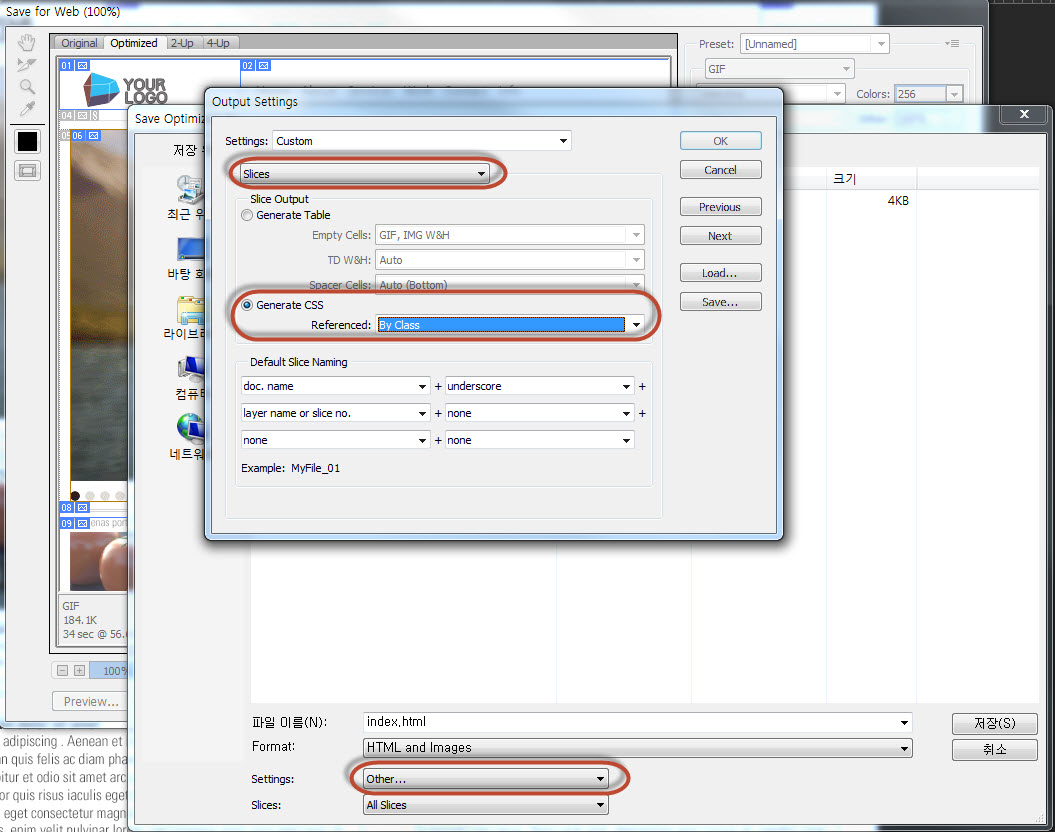Viewport: 1055px width, 832px height.
Task: Select the Generate Table radio button
Action: point(247,215)
